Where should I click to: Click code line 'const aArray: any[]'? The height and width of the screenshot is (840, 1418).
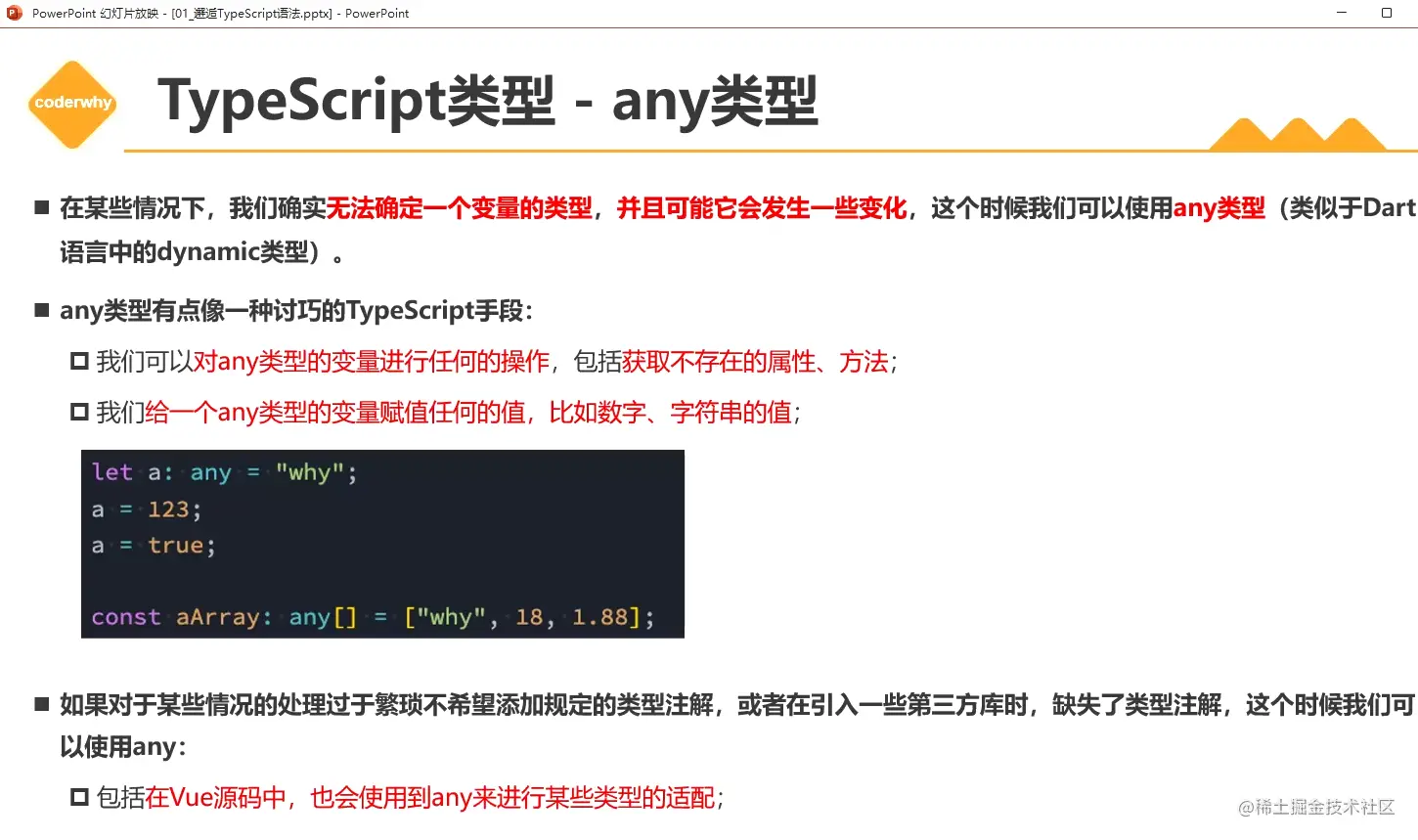click(x=224, y=617)
